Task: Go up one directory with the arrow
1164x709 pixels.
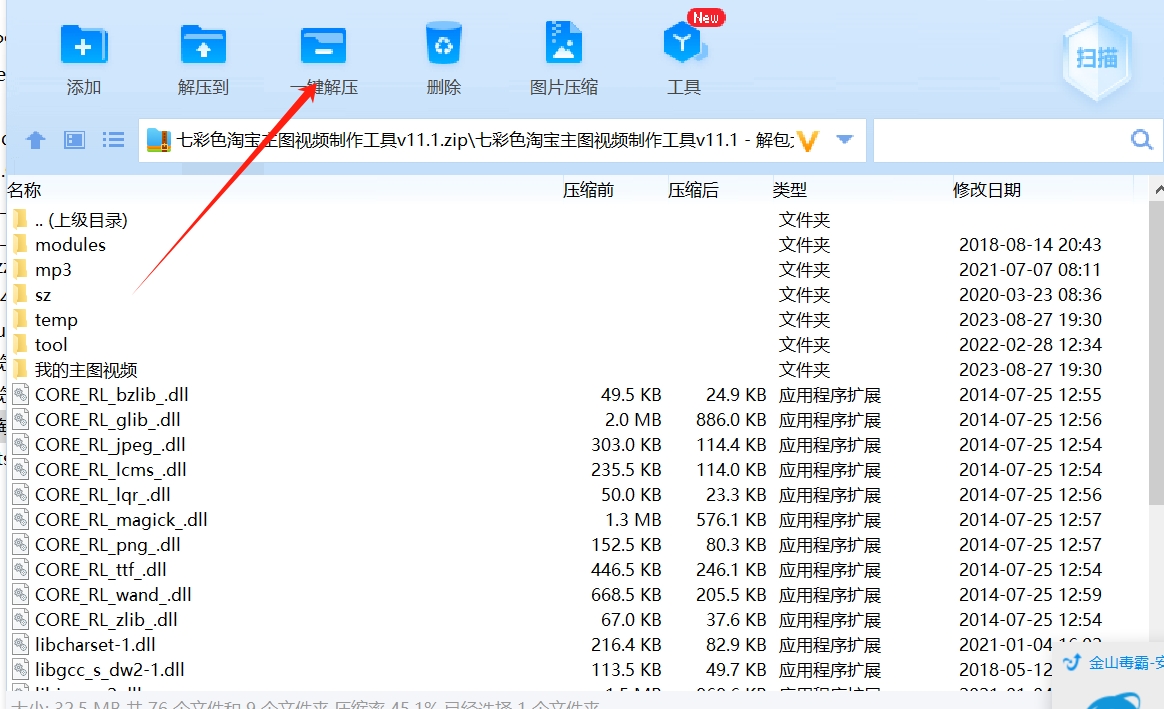Action: (x=36, y=140)
